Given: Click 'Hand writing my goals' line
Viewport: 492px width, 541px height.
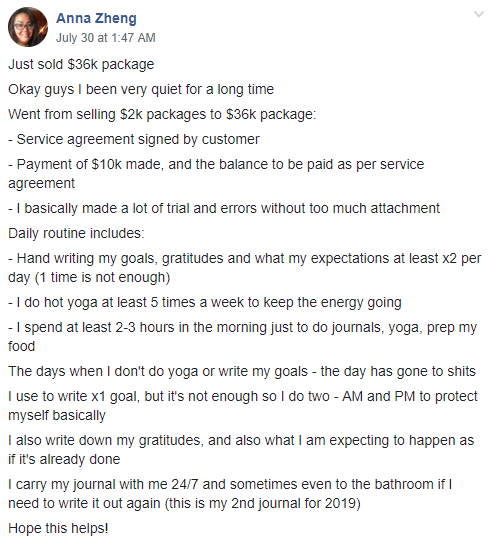Looking at the screenshot, I should tap(244, 268).
